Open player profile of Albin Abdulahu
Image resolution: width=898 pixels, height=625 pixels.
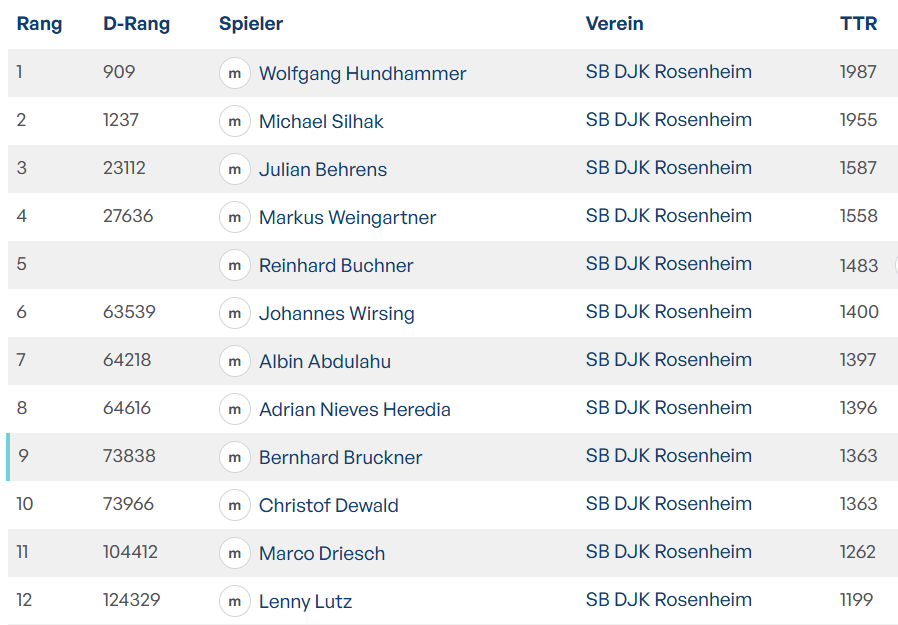[324, 362]
